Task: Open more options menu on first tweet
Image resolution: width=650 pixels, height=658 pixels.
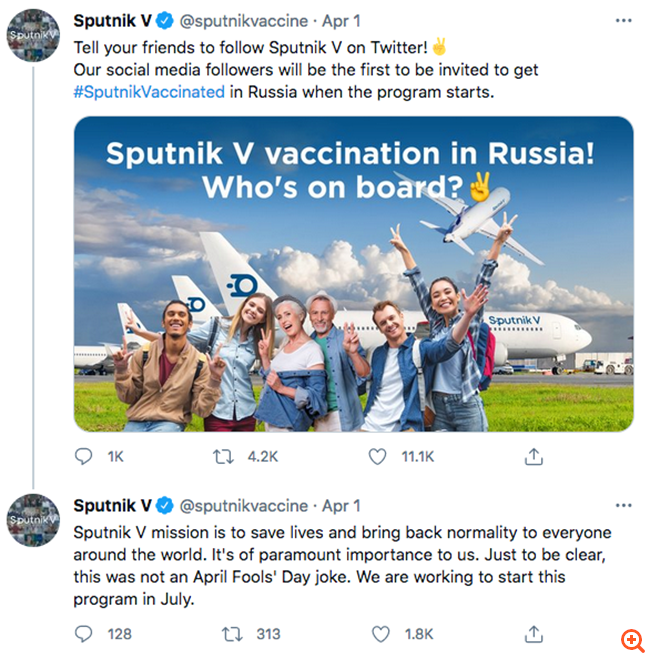Action: click(x=624, y=20)
